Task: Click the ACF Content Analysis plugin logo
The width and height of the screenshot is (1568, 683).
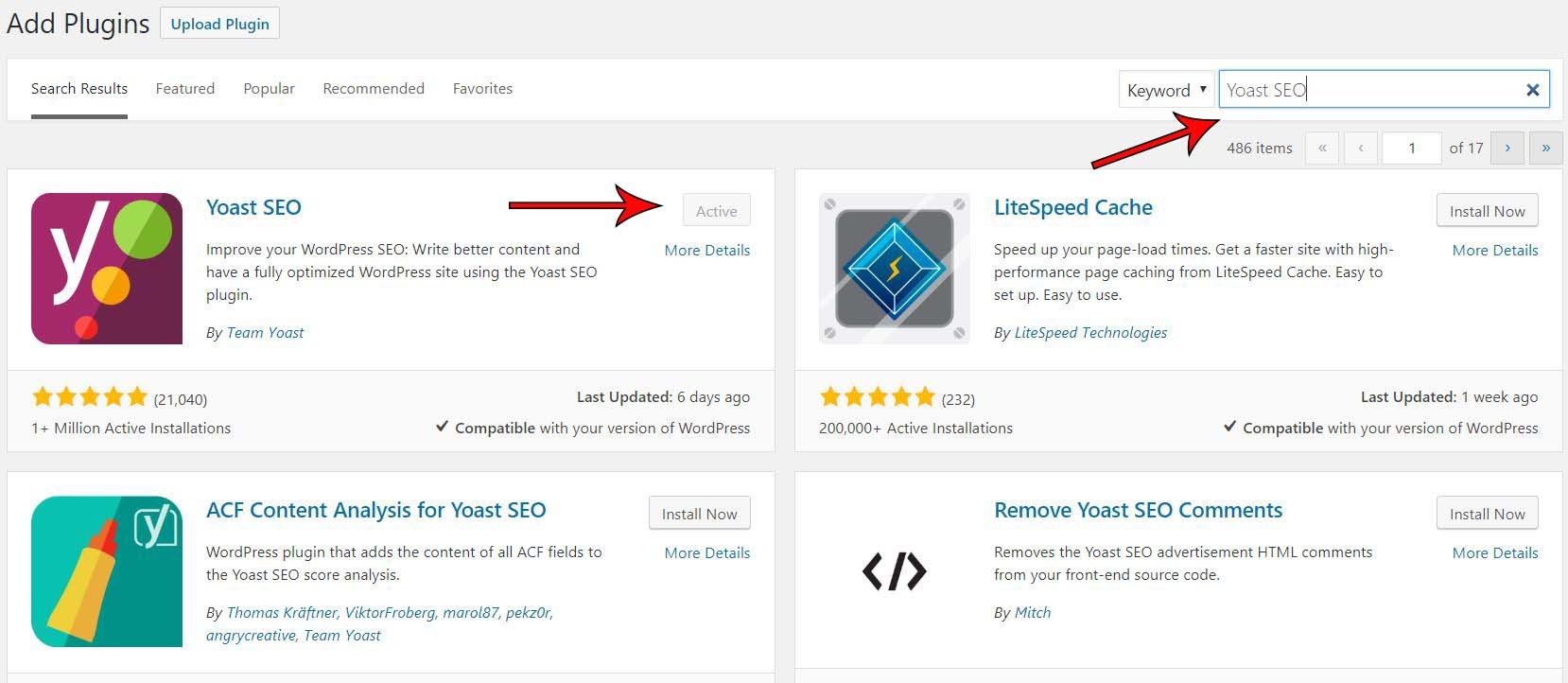Action: 107,571
